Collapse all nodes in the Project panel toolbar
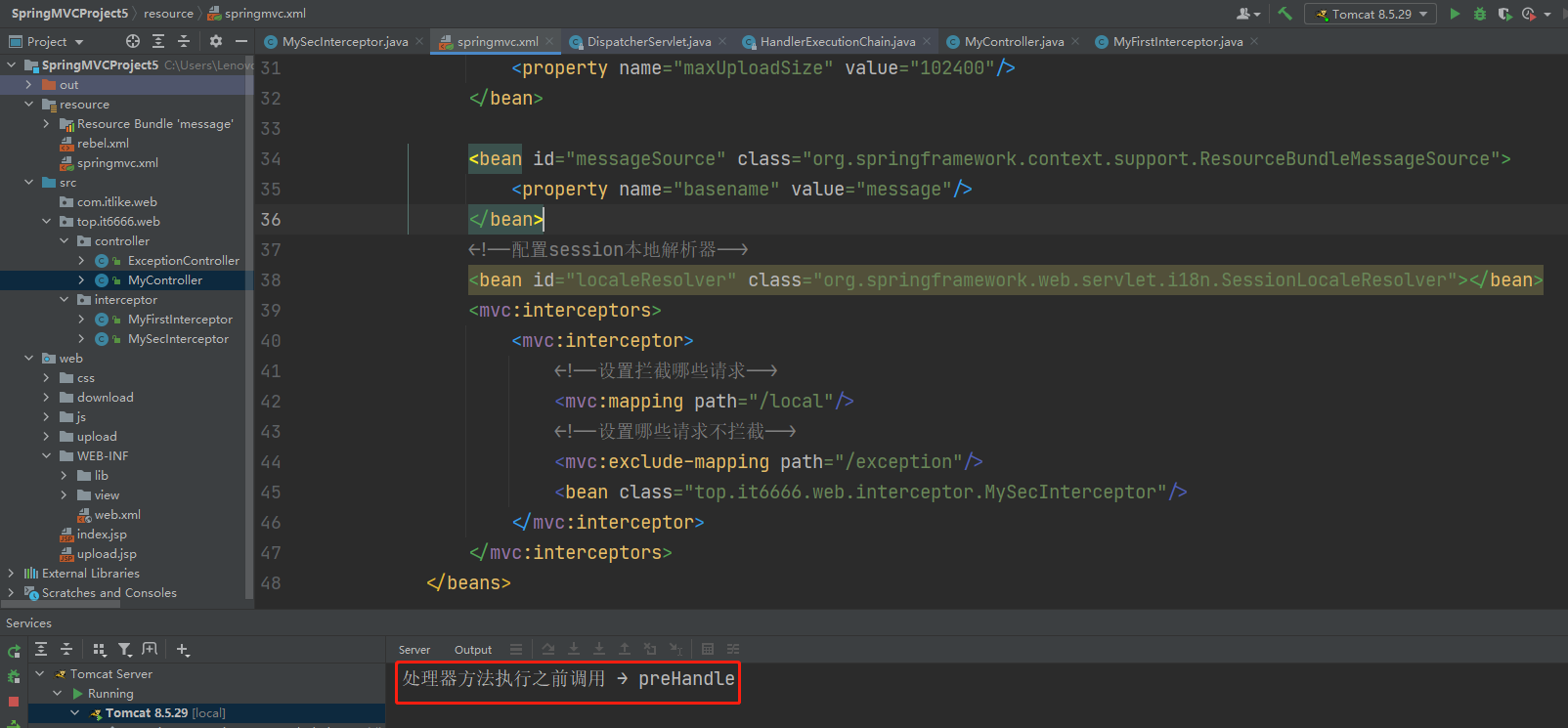 (x=183, y=41)
